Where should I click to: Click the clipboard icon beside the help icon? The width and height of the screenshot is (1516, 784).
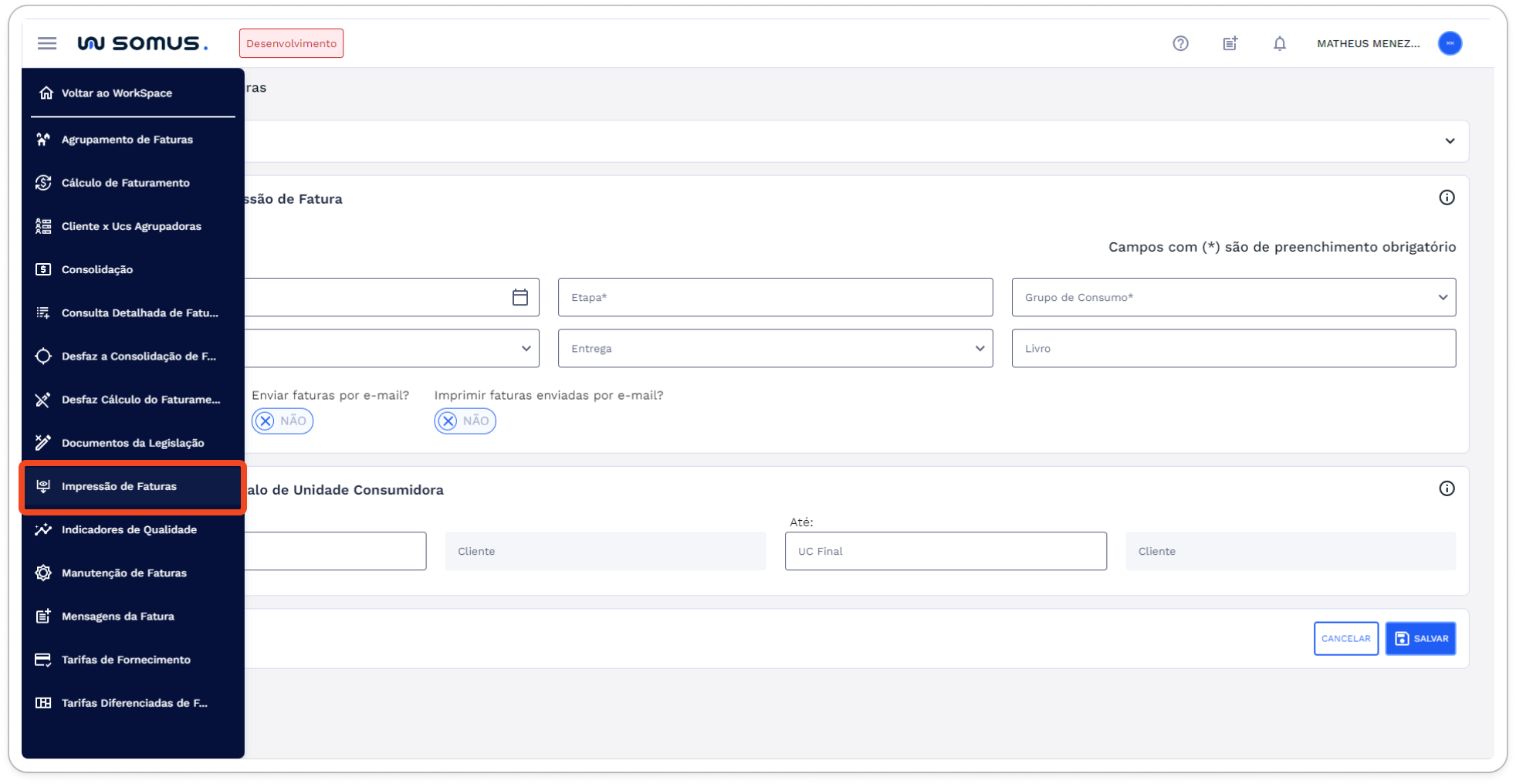pos(1229,43)
